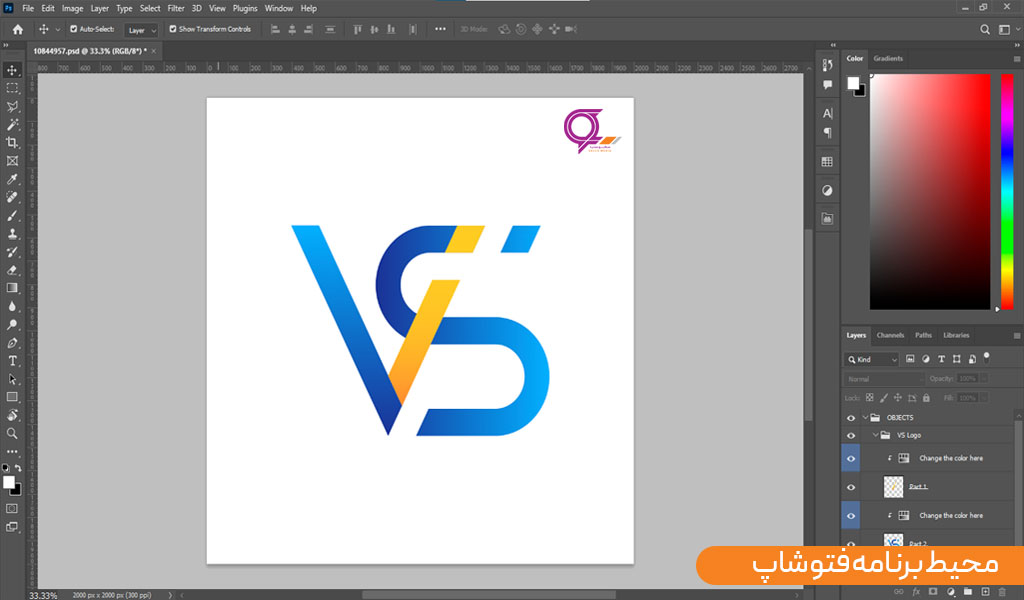1024x600 pixels.
Task: Select the Part 1 layer thumbnail
Action: 893,487
